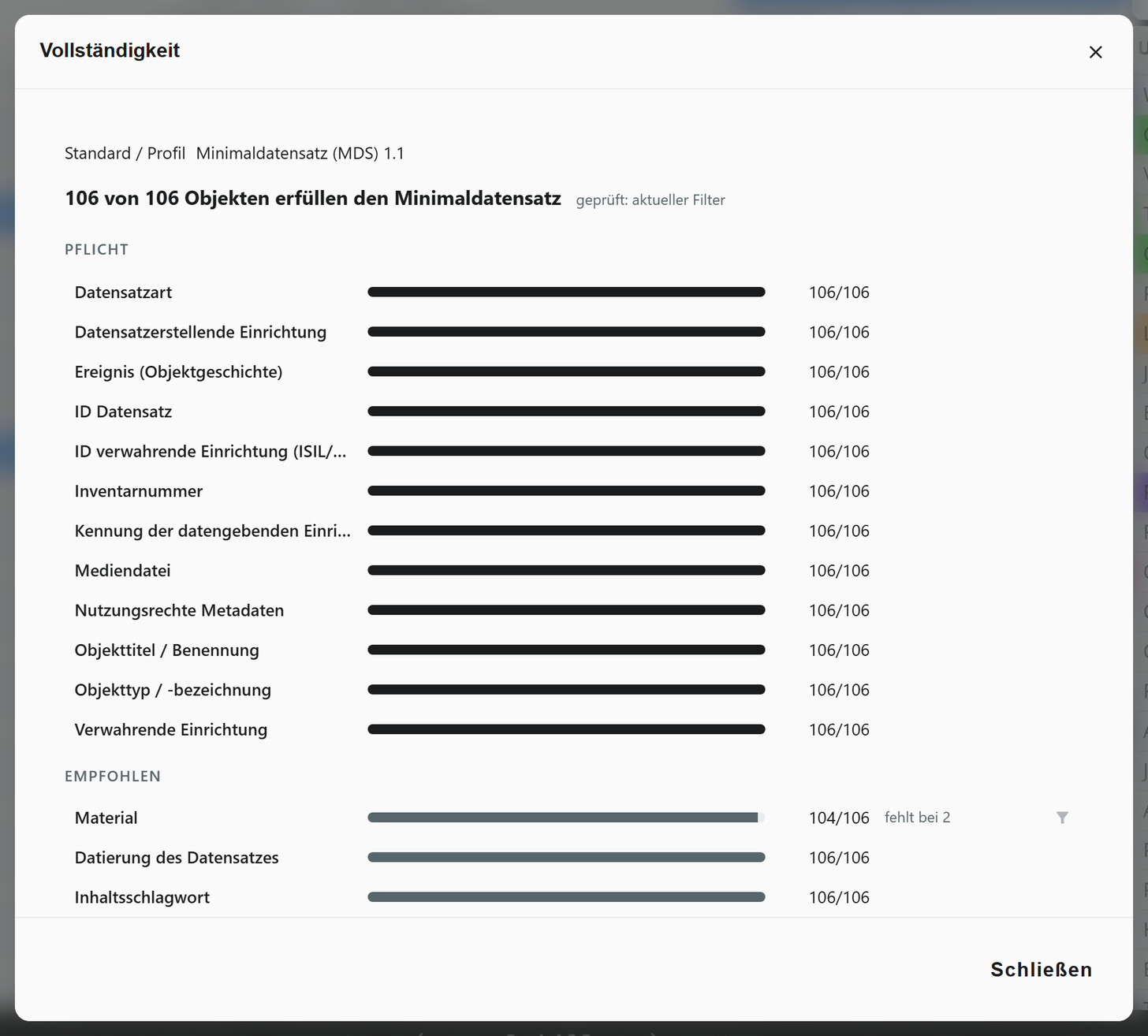The width and height of the screenshot is (1148, 1036).
Task: Click the 106/106 count beside Inhaltsschlagwort
Action: pyautogui.click(x=839, y=897)
